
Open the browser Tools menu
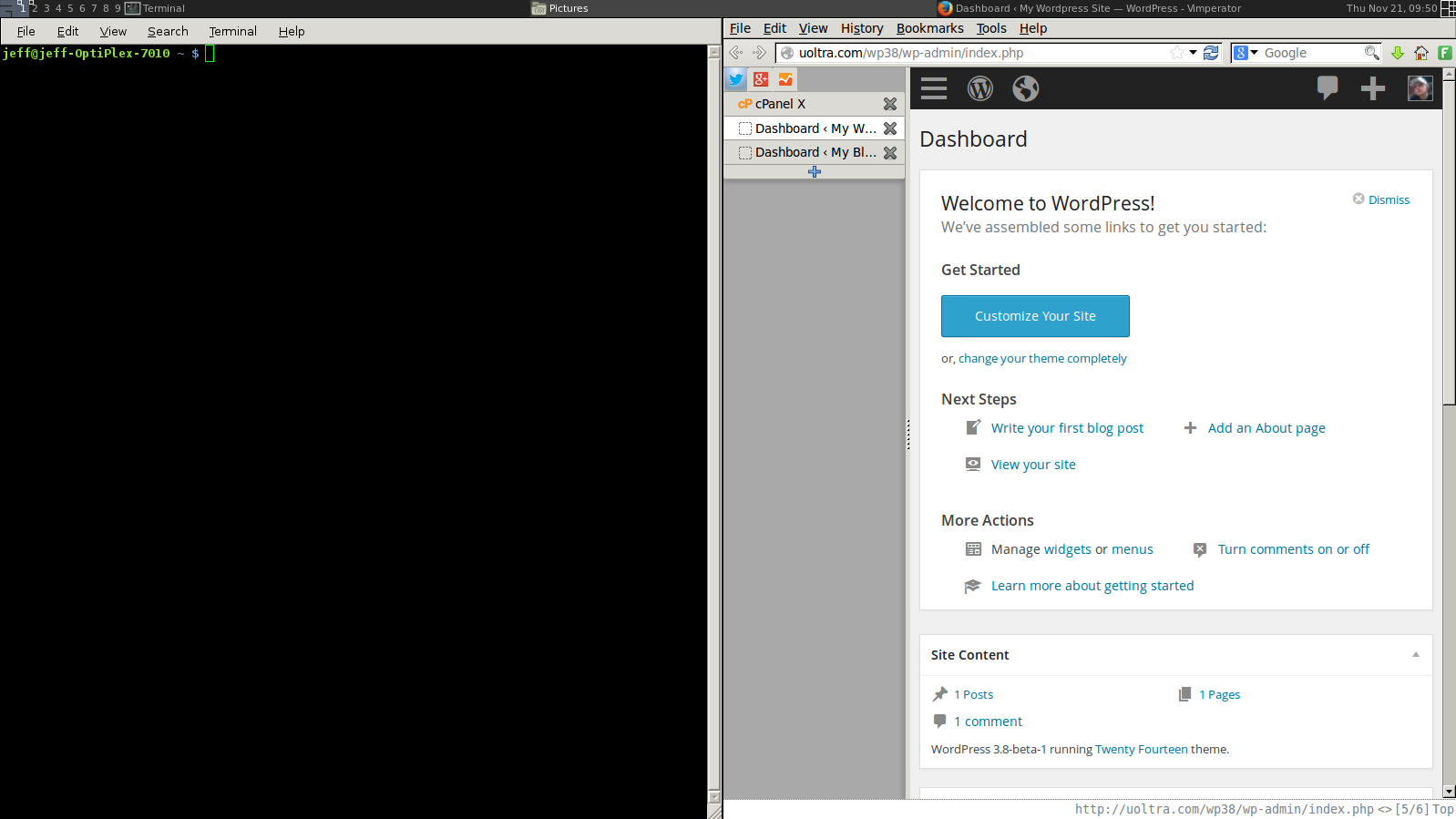pyautogui.click(x=991, y=28)
